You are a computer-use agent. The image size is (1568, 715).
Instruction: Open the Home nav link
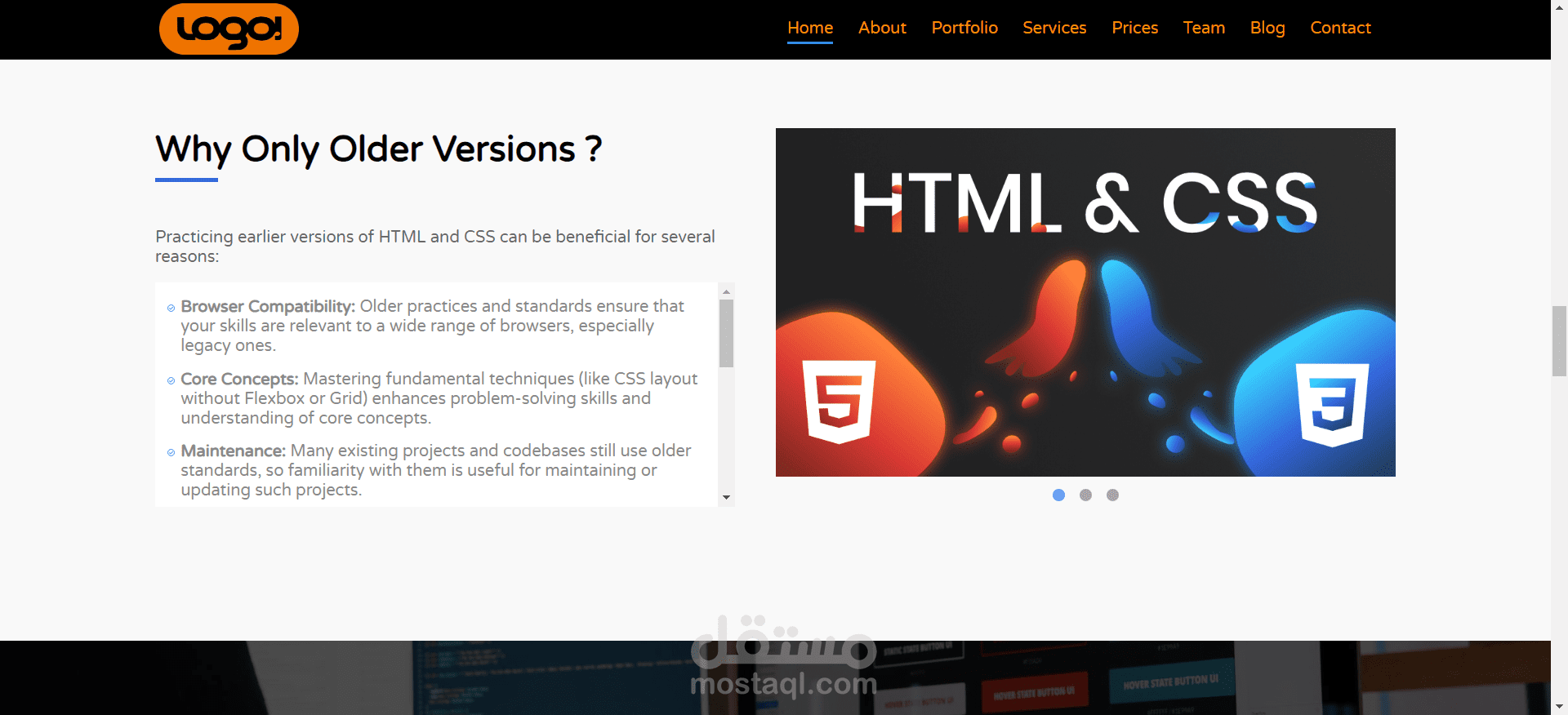click(810, 28)
